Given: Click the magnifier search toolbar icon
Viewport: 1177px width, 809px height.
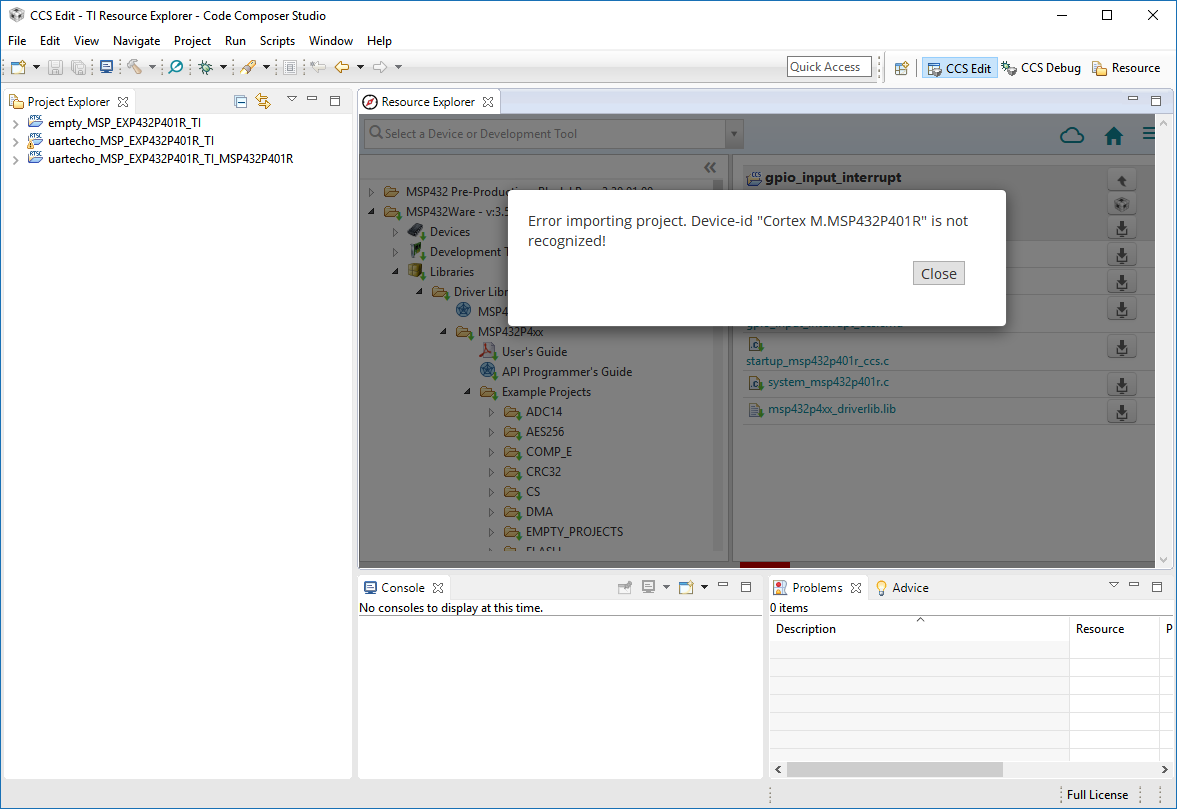Looking at the screenshot, I should pyautogui.click(x=176, y=68).
